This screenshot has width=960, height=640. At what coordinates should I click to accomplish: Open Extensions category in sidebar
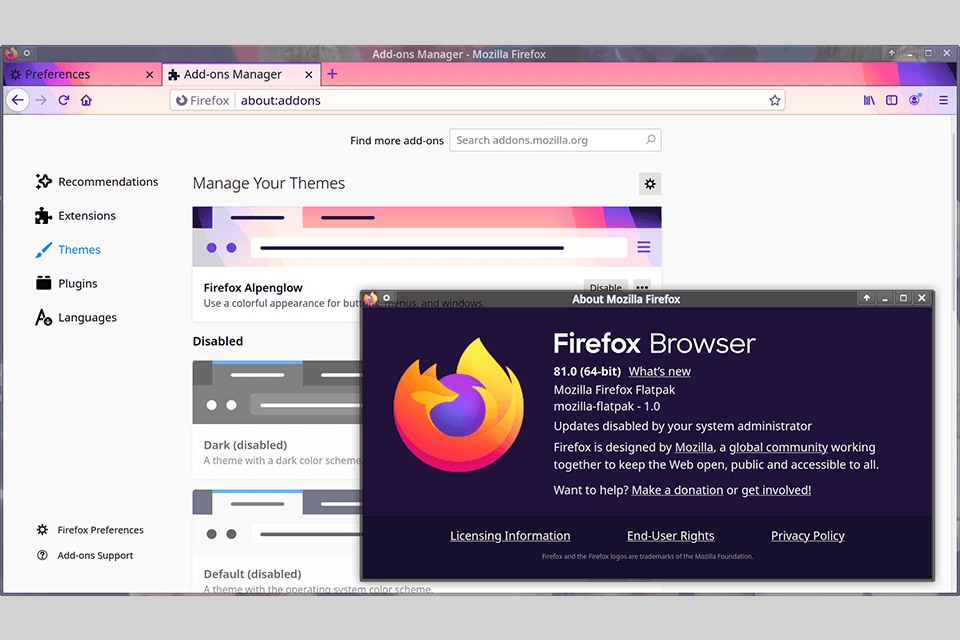tap(75, 216)
